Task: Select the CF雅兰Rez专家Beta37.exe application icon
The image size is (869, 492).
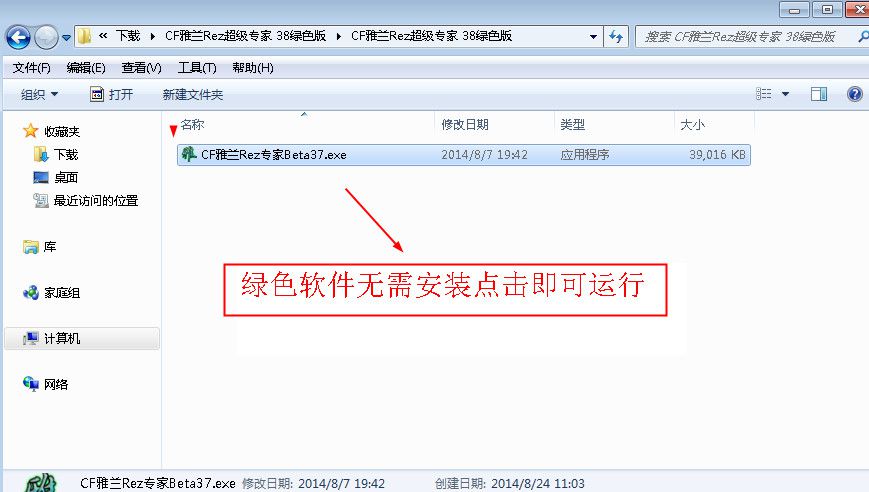Action: [x=189, y=154]
